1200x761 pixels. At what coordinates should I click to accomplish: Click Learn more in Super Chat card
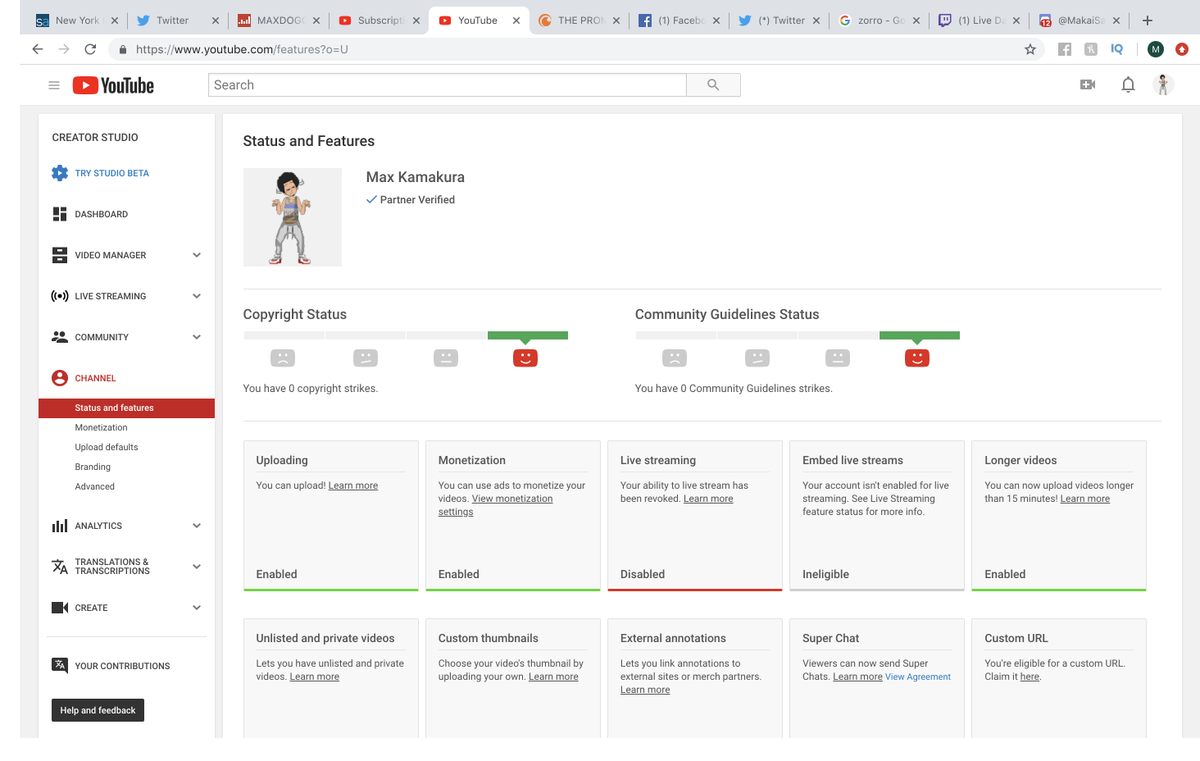coord(857,677)
